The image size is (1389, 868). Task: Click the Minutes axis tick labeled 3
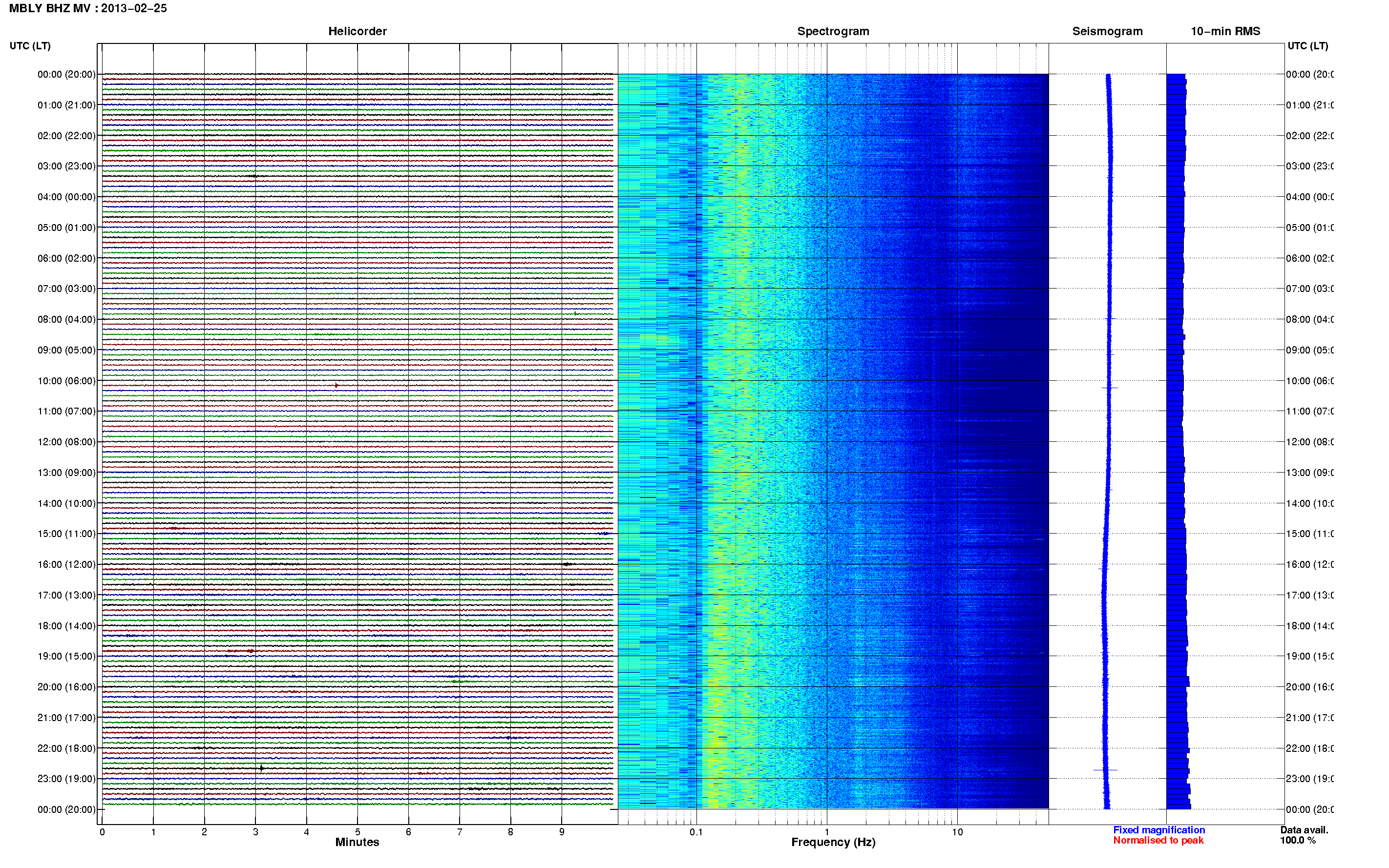[255, 832]
